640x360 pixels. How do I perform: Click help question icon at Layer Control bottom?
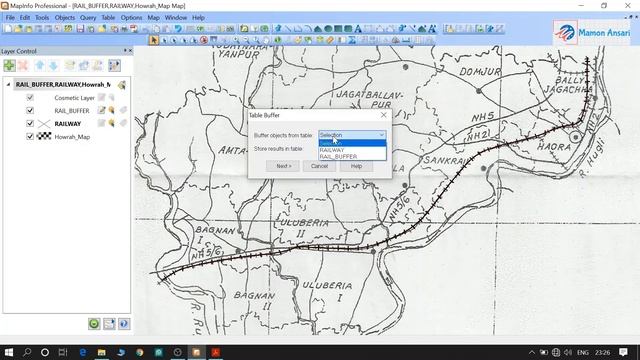(124, 324)
